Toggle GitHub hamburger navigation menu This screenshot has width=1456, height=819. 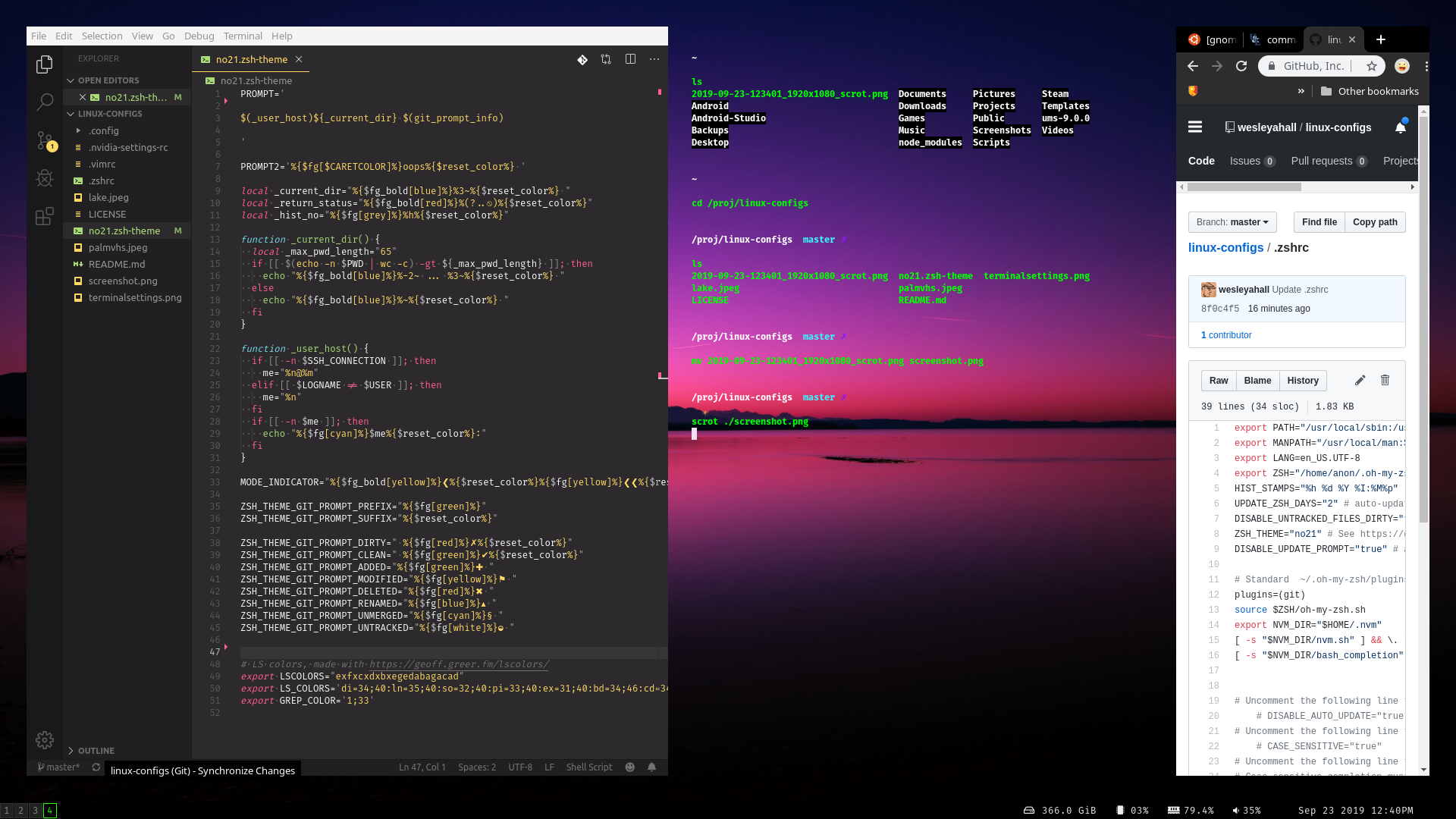pos(1195,127)
